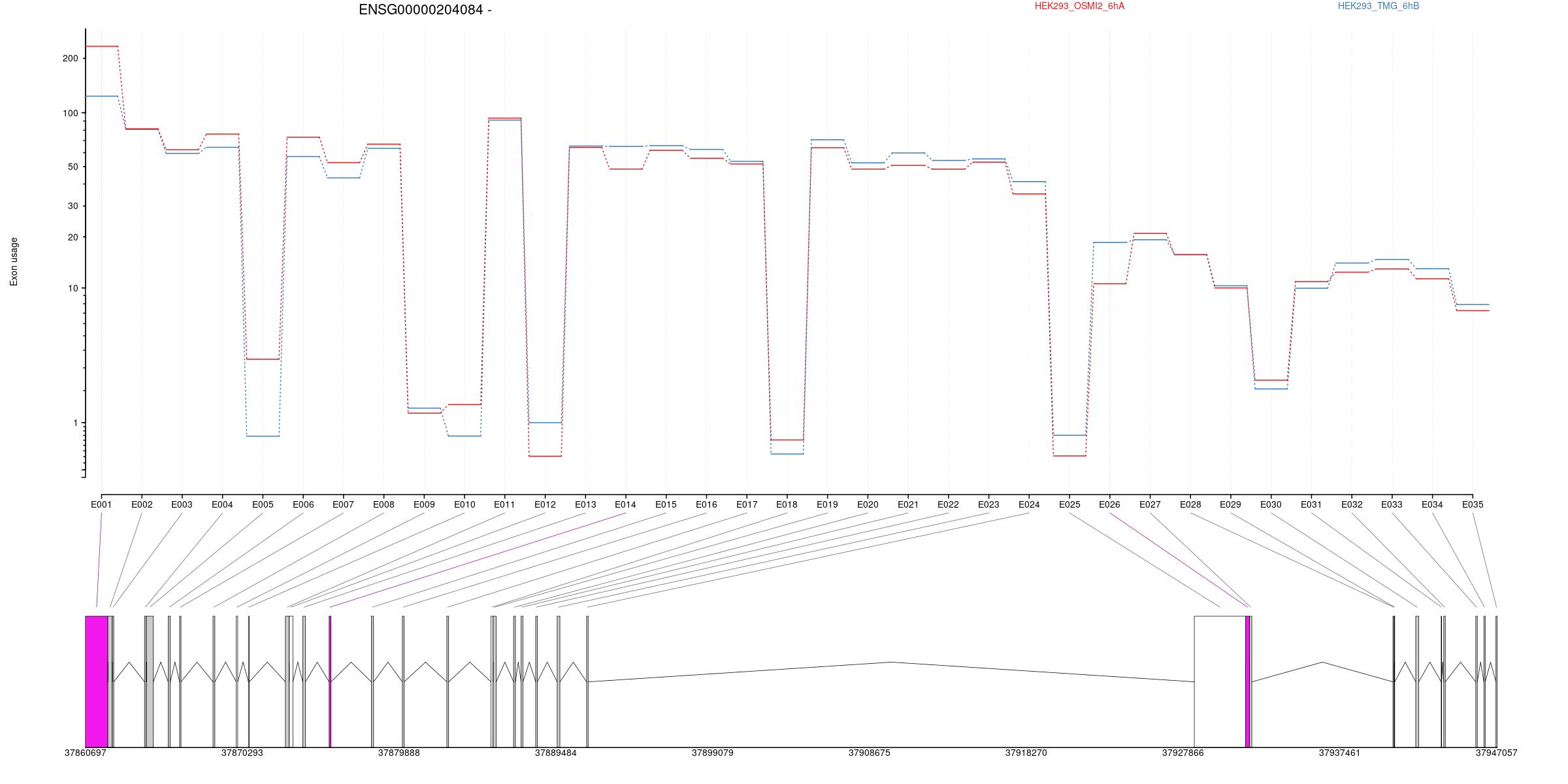1568x784 pixels.
Task: Click the E009 exon label
Action: coord(424,504)
